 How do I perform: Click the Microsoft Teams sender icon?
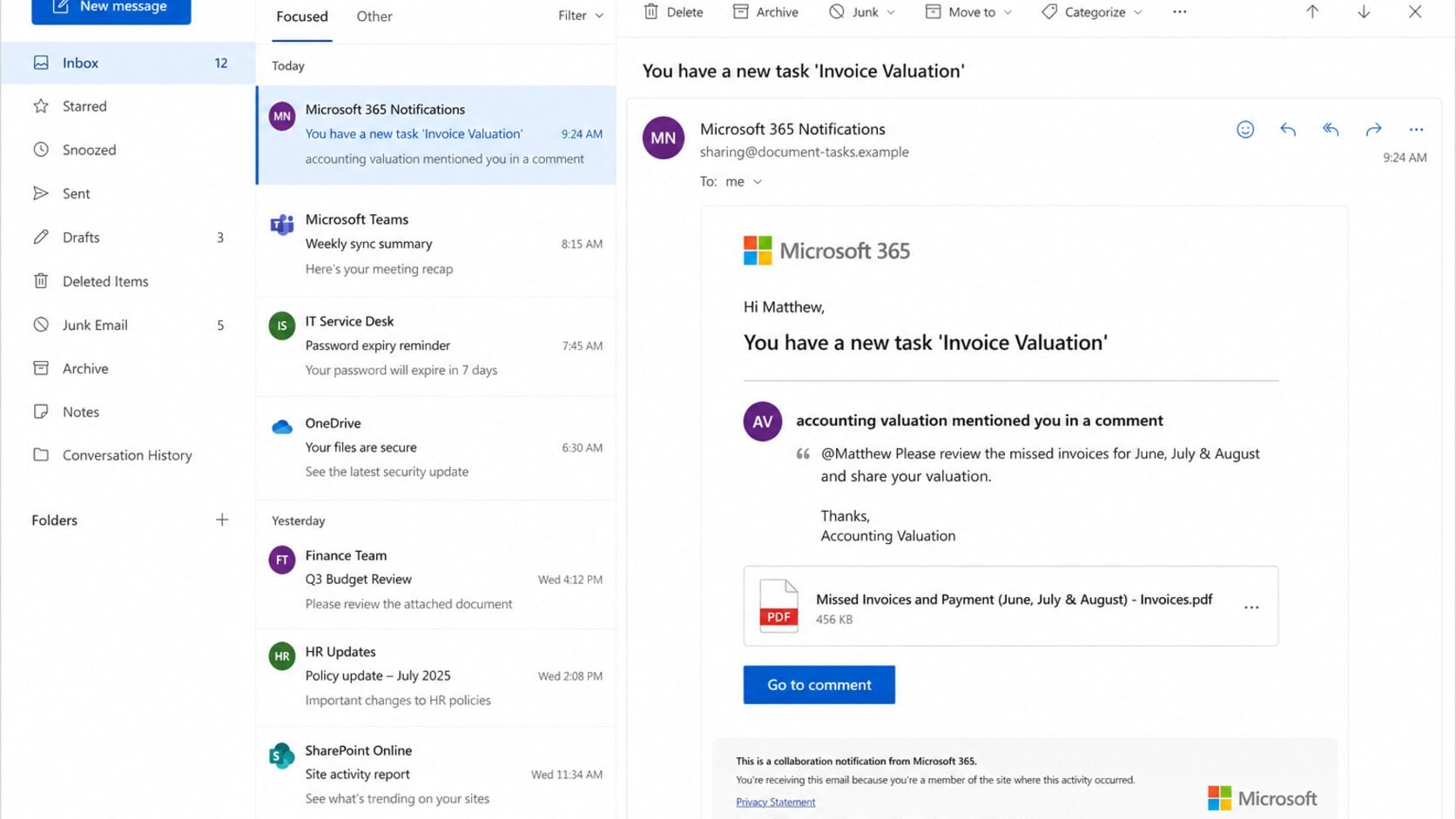[281, 225]
